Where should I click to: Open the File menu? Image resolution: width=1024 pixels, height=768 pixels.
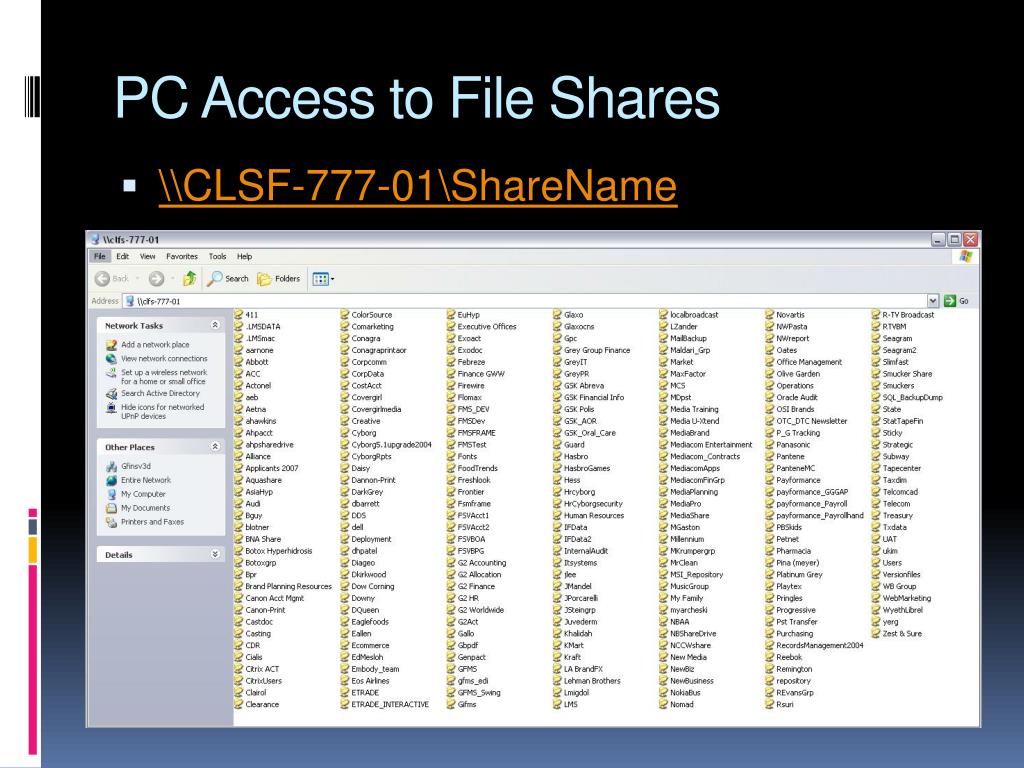(x=99, y=257)
